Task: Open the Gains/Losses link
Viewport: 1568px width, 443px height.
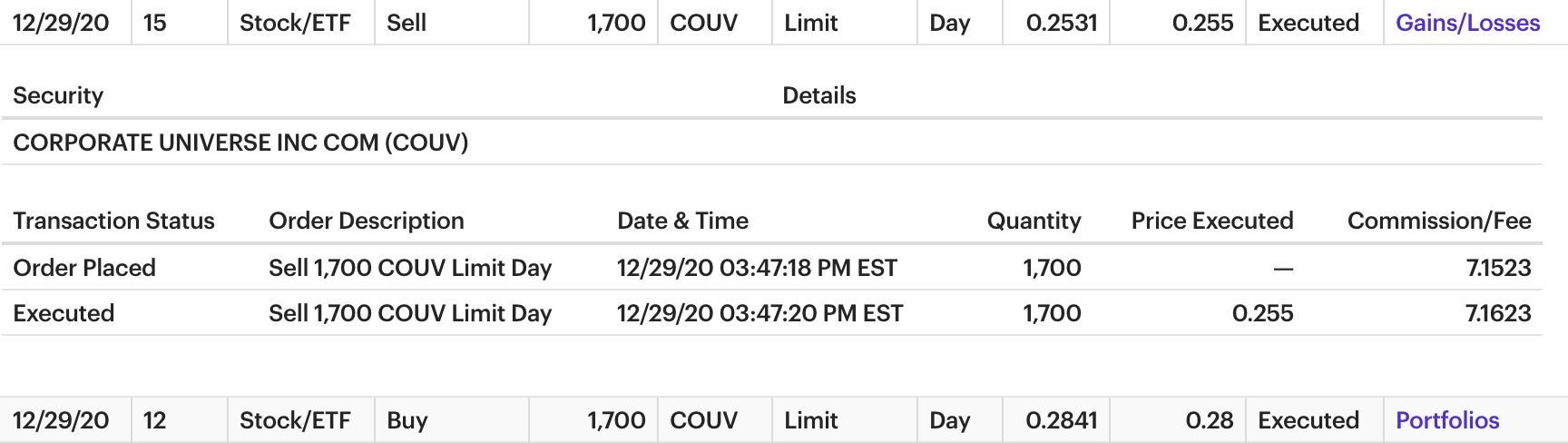Action: click(1467, 23)
